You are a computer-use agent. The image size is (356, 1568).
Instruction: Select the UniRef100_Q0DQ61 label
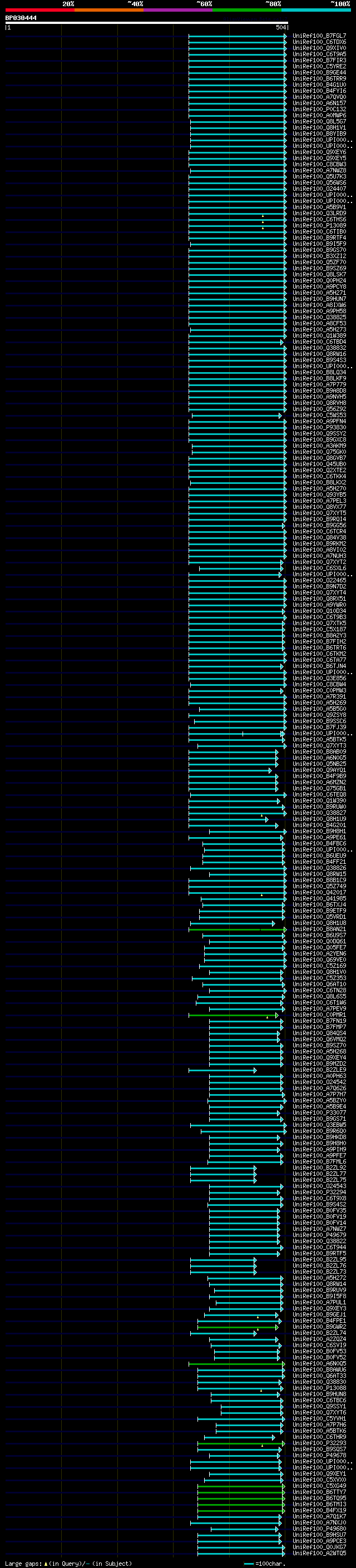(319, 942)
